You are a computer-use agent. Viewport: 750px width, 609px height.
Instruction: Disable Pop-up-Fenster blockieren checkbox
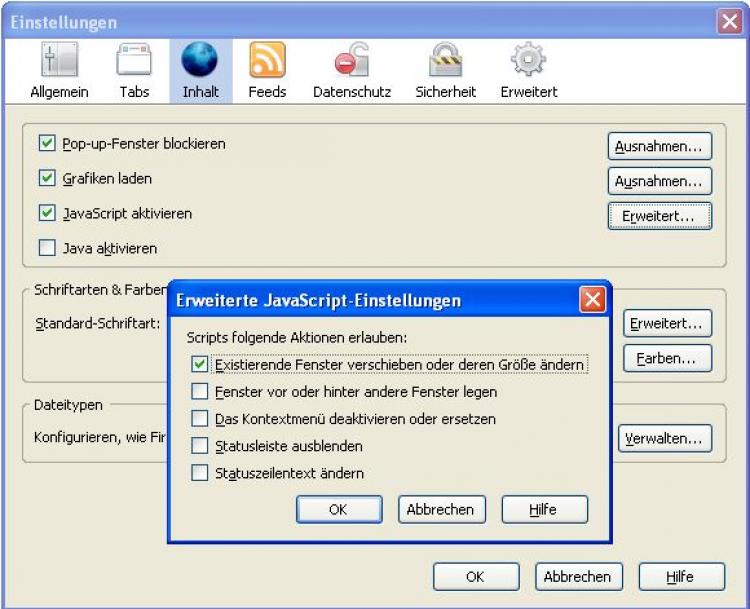(47, 144)
